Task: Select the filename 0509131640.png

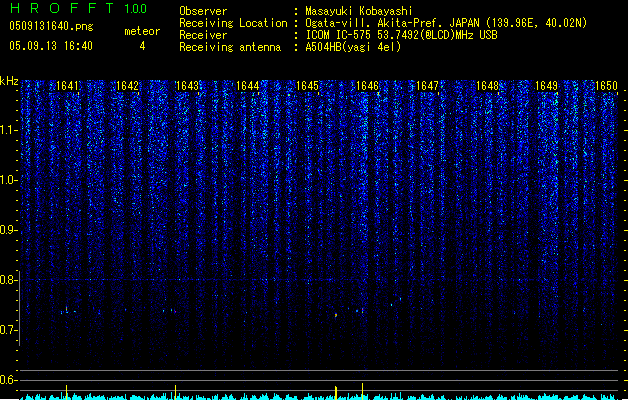Action: pos(51,26)
